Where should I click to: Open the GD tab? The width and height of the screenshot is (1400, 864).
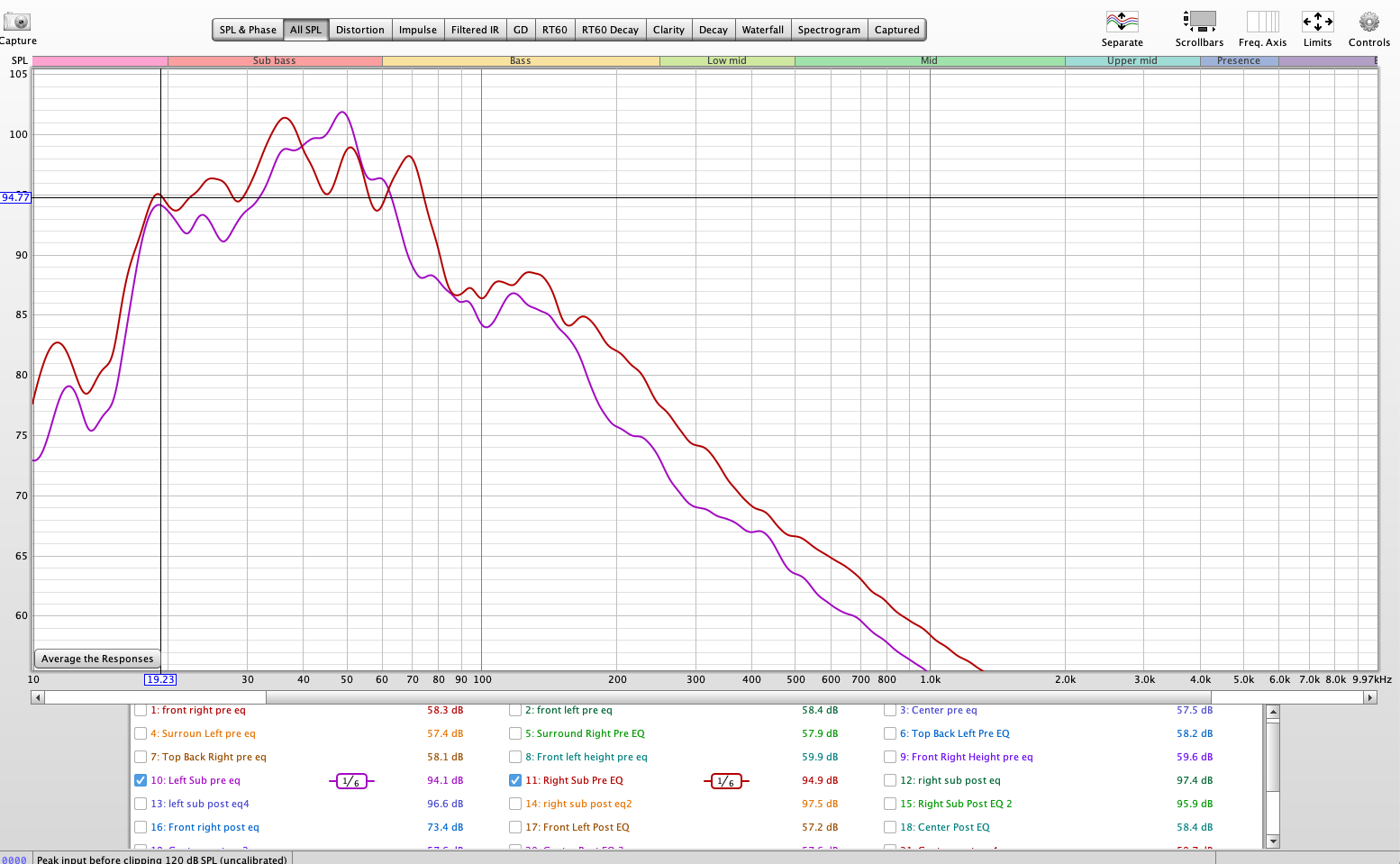point(521,30)
